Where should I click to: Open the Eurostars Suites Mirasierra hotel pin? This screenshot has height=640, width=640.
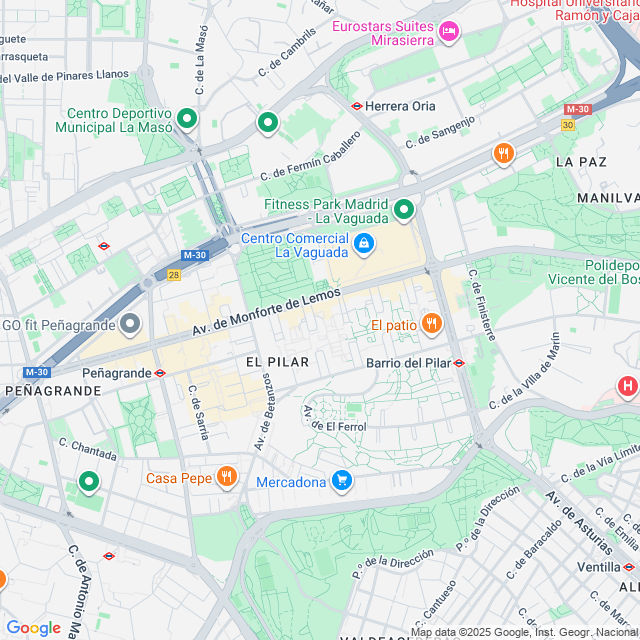pyautogui.click(x=449, y=32)
